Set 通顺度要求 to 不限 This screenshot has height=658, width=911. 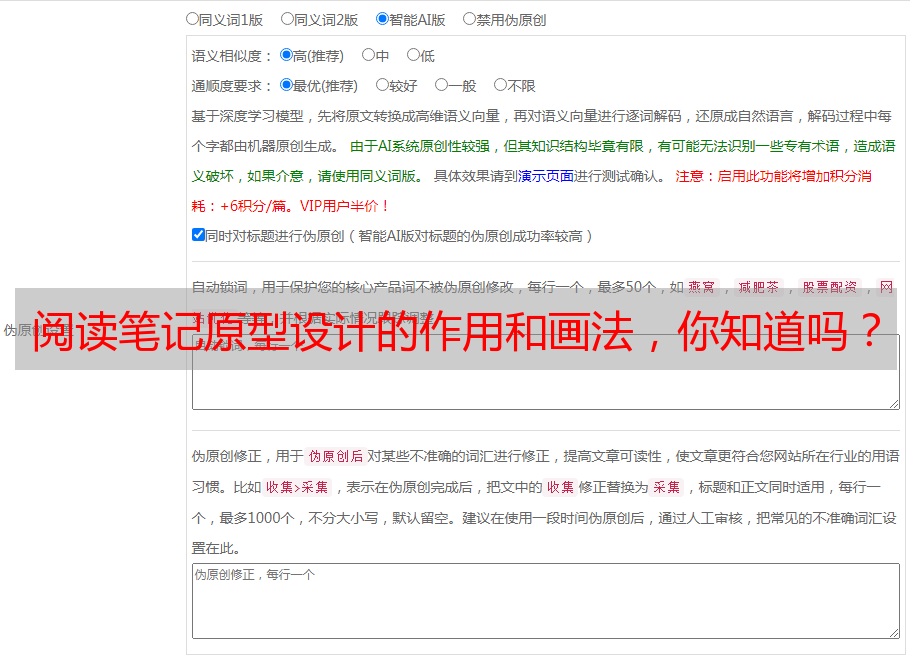pos(500,85)
